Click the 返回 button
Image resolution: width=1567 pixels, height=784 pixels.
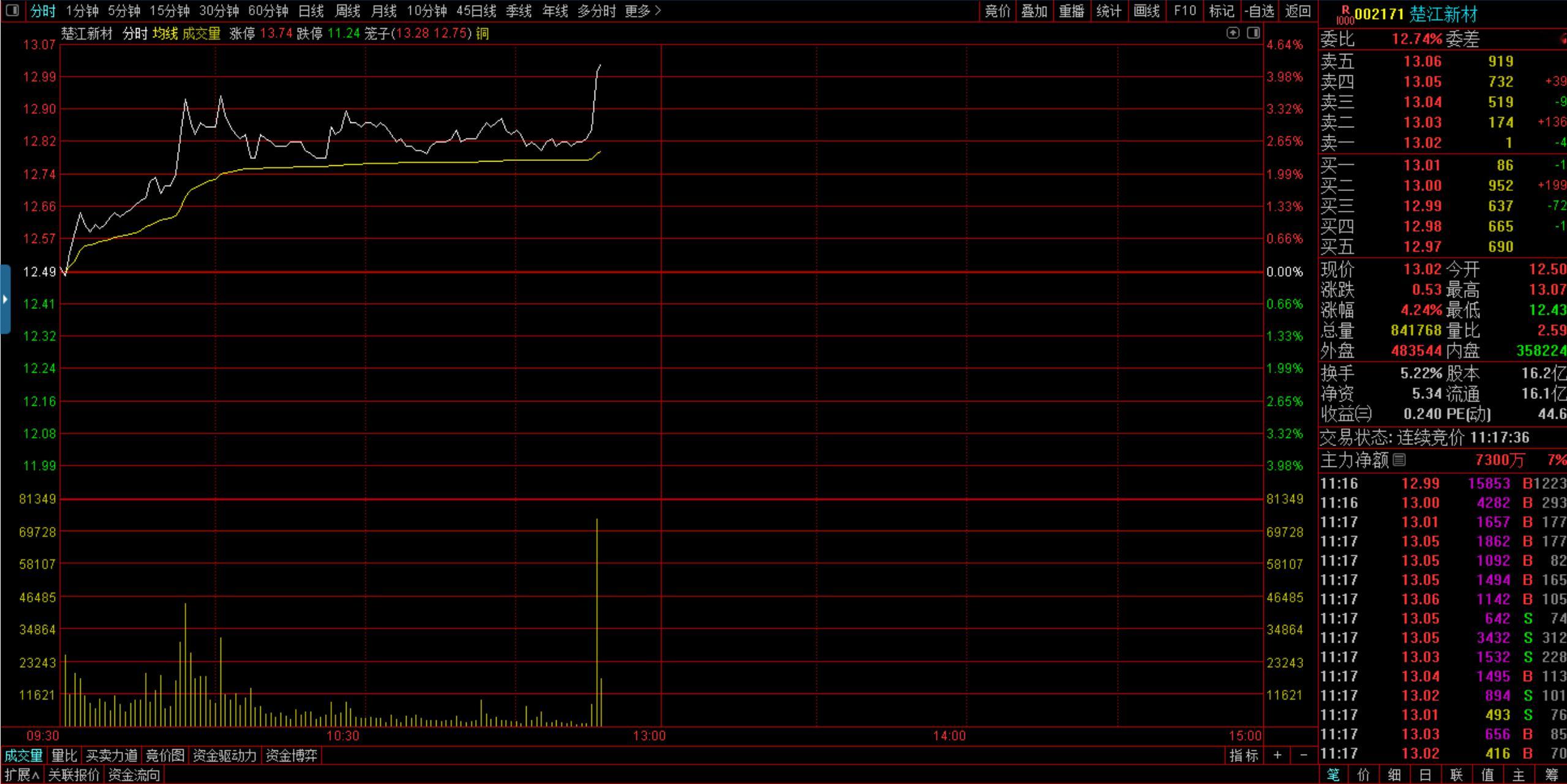click(x=1298, y=11)
